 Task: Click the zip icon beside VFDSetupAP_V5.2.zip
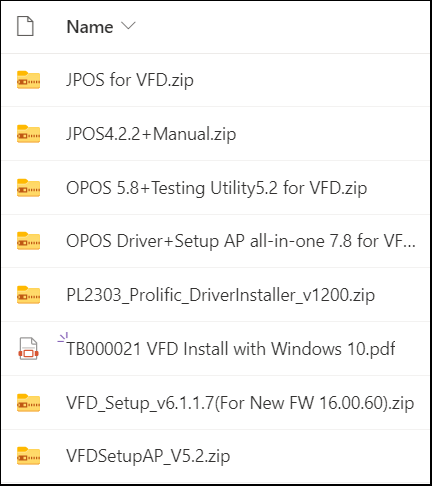[x=28, y=456]
